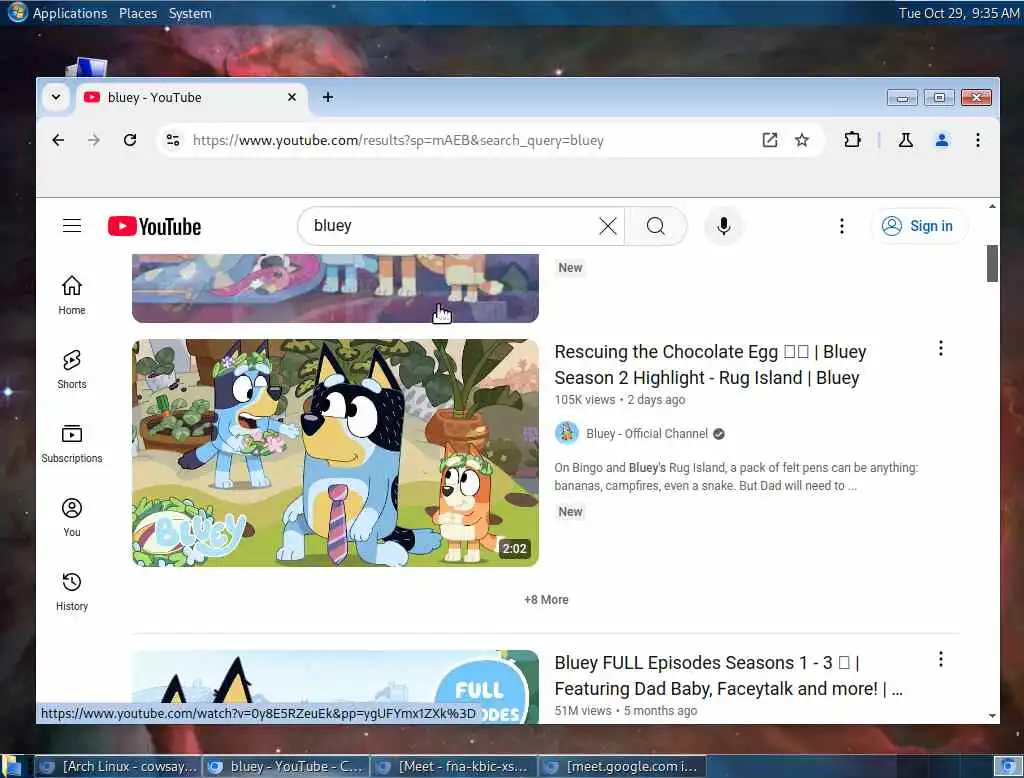Switch to Arch Linux cowsay taskbar window
Image resolution: width=1024 pixels, height=778 pixels.
pos(118,767)
